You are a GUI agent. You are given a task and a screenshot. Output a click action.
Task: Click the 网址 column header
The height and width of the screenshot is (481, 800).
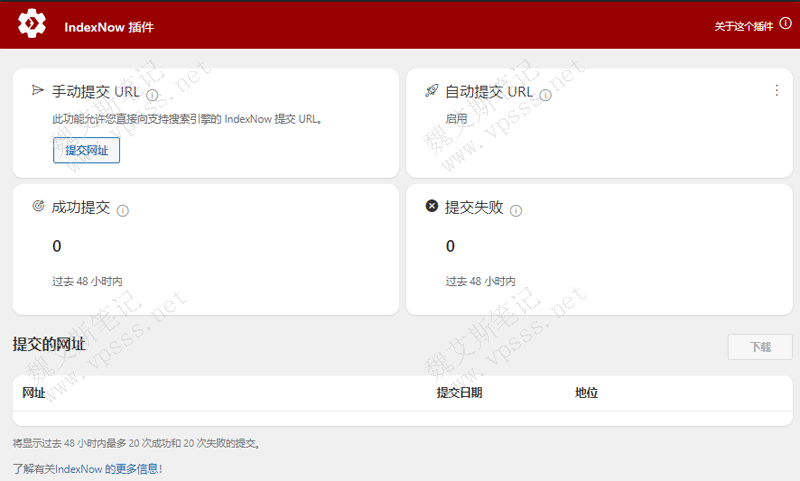click(34, 393)
